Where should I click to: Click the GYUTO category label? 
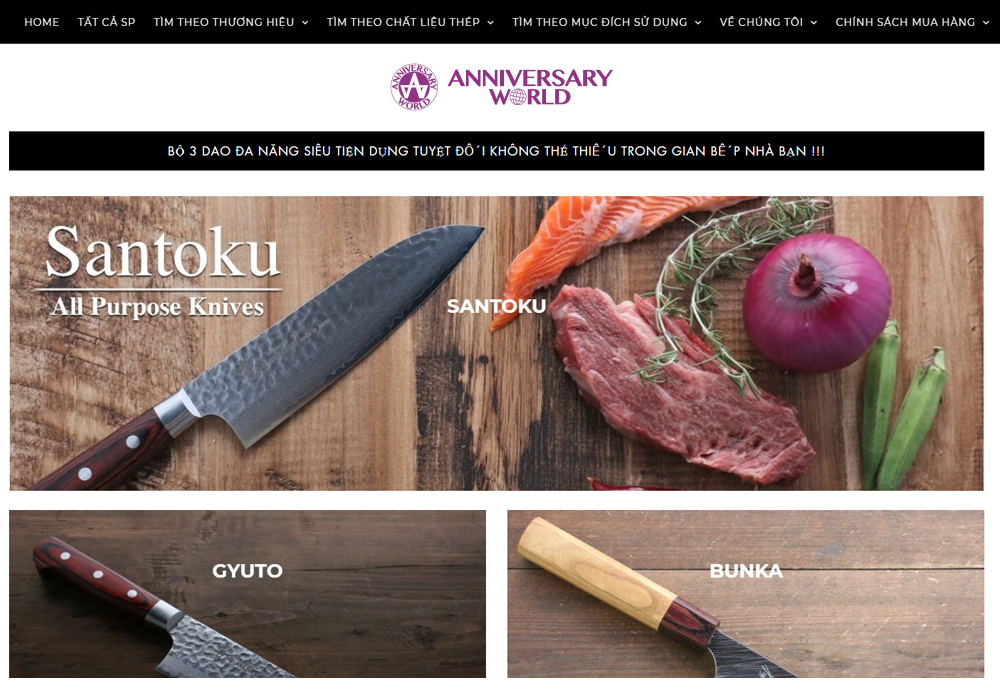(x=247, y=570)
